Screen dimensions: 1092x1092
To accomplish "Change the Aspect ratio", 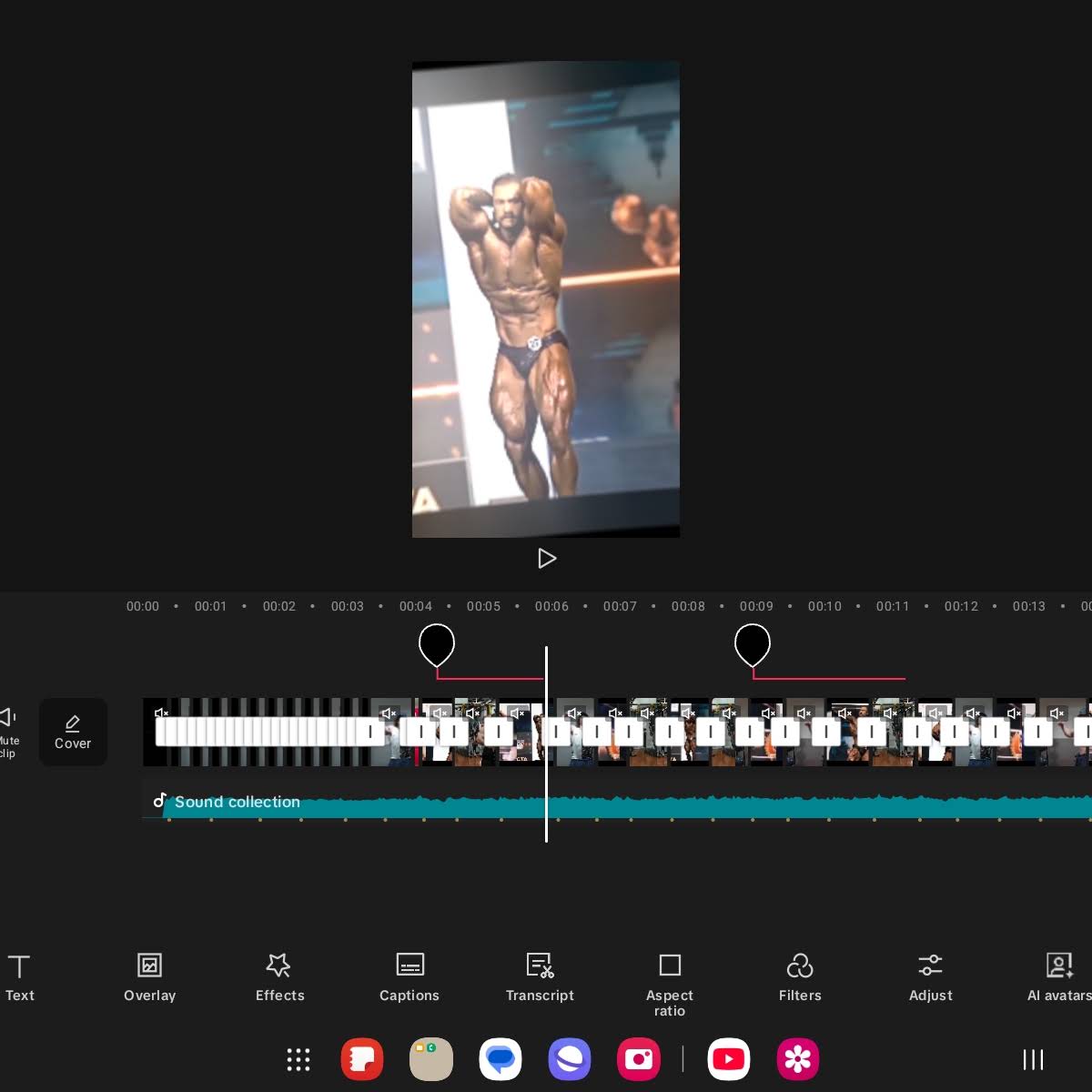I will 670,986.
